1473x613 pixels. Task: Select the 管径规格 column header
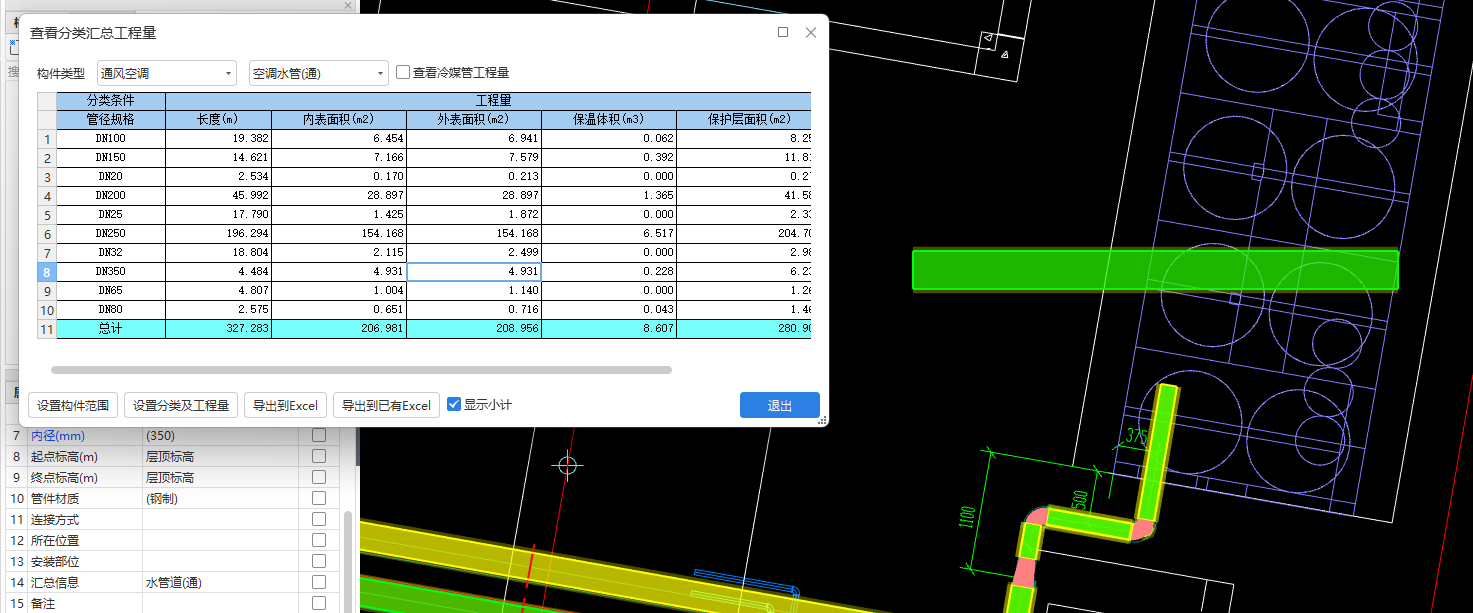pyautogui.click(x=111, y=119)
